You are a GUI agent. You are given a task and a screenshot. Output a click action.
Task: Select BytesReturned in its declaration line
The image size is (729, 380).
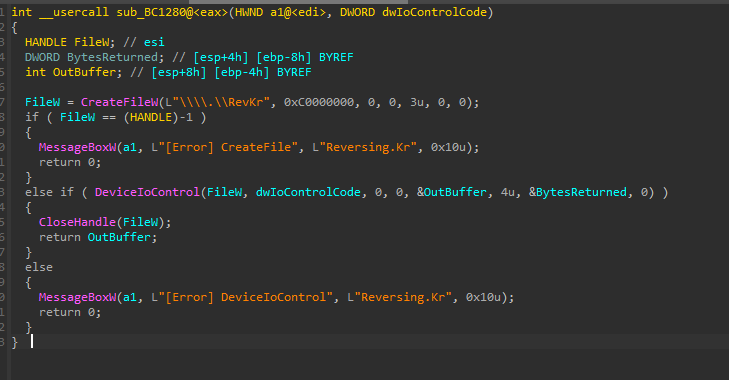(113, 57)
